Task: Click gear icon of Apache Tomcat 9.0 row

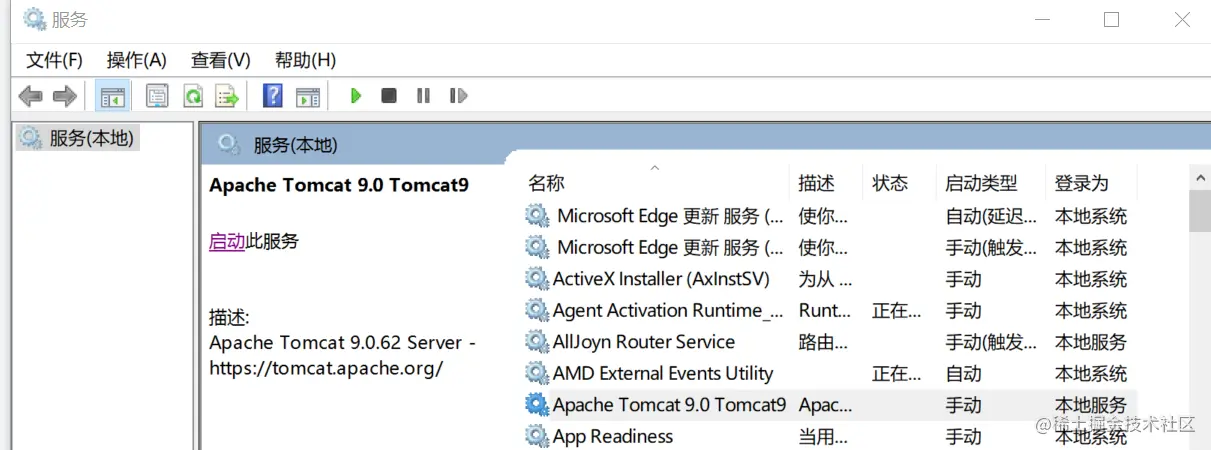Action: [537, 405]
